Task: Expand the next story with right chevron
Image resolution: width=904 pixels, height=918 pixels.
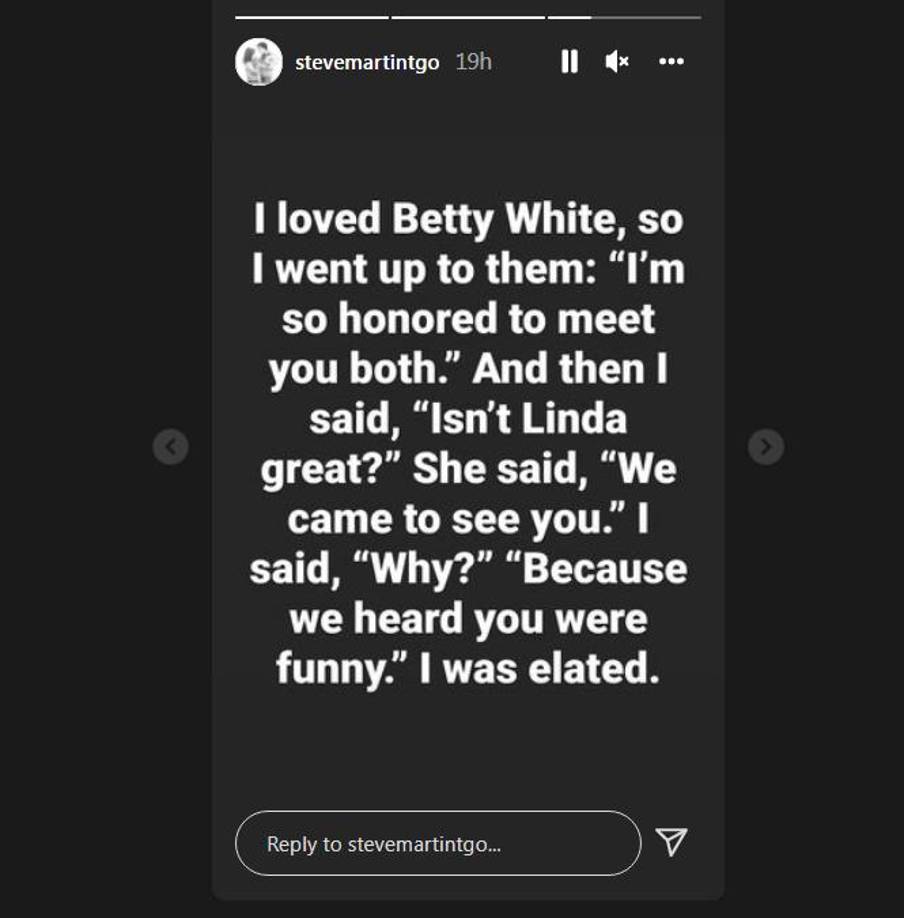Action: [764, 447]
